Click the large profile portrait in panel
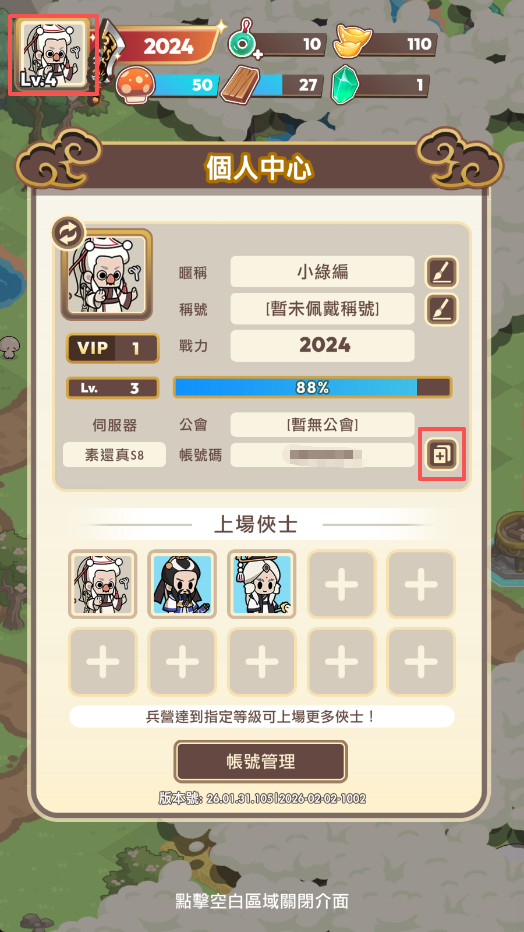Image resolution: width=524 pixels, height=932 pixels. pos(106,275)
